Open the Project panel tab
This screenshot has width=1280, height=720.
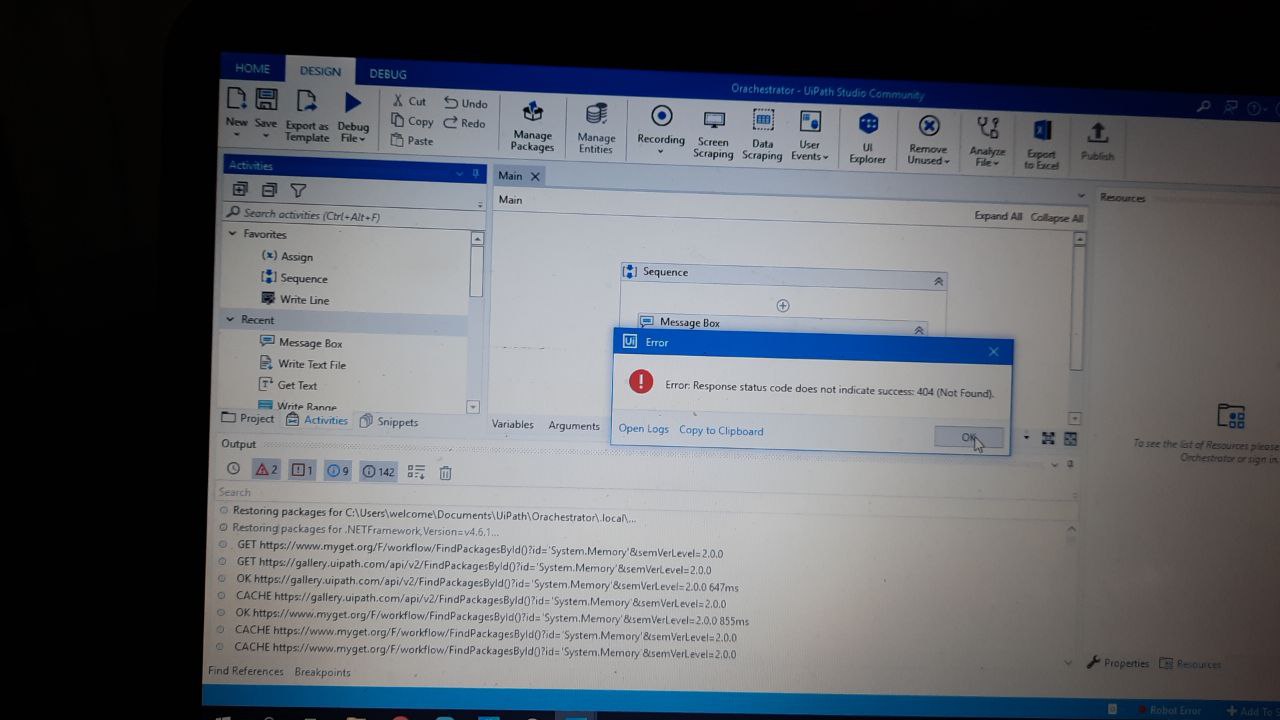[x=248, y=419]
